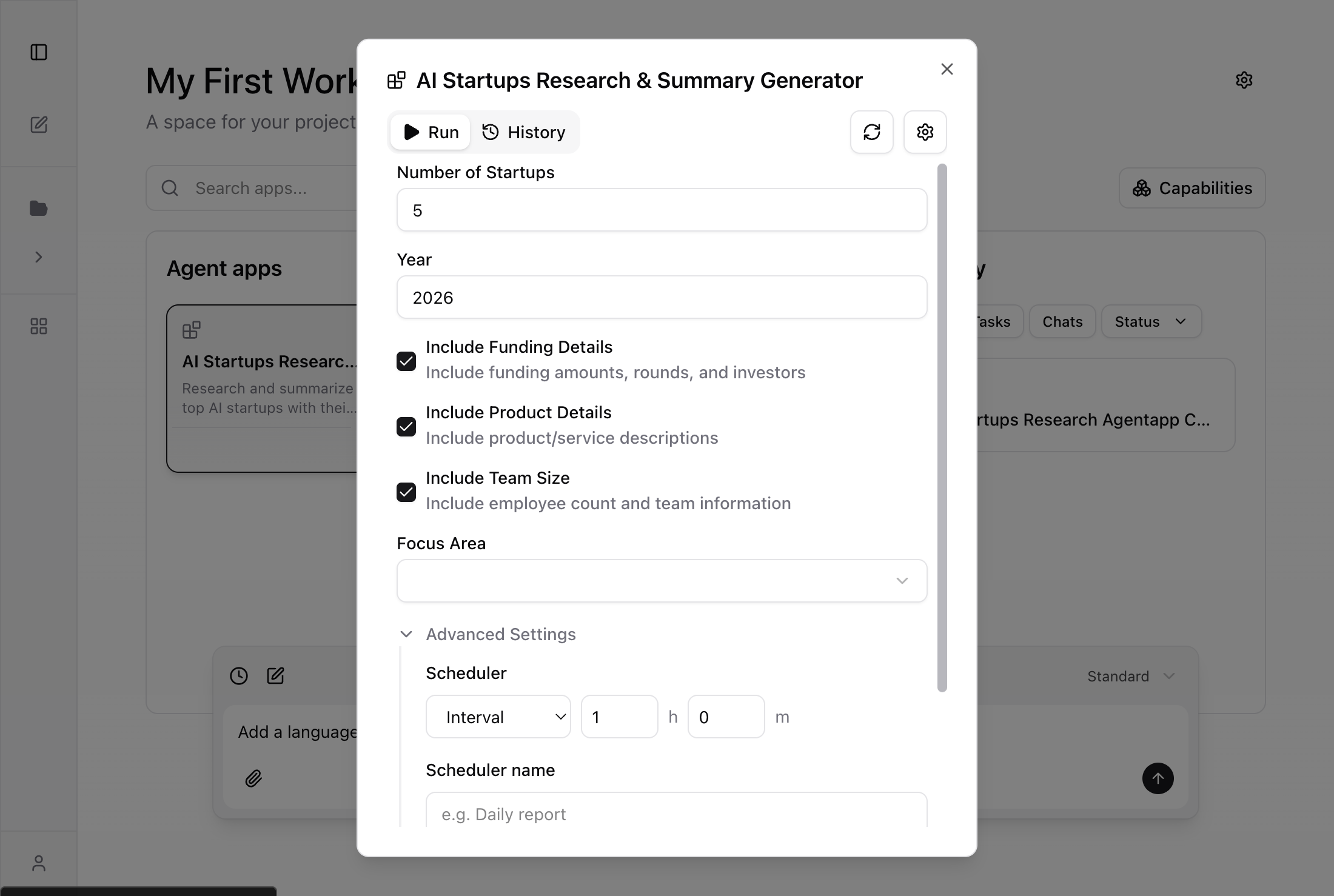The width and height of the screenshot is (1334, 896).
Task: Uncheck Include Funding Details
Action: 406,361
